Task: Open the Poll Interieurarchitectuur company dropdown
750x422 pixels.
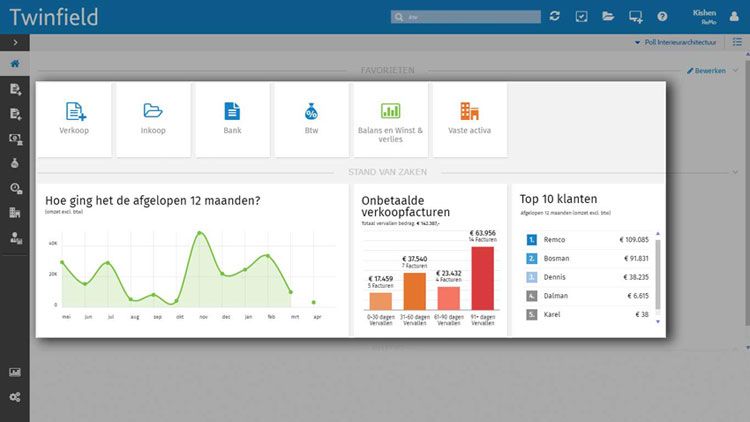Action: click(x=676, y=42)
